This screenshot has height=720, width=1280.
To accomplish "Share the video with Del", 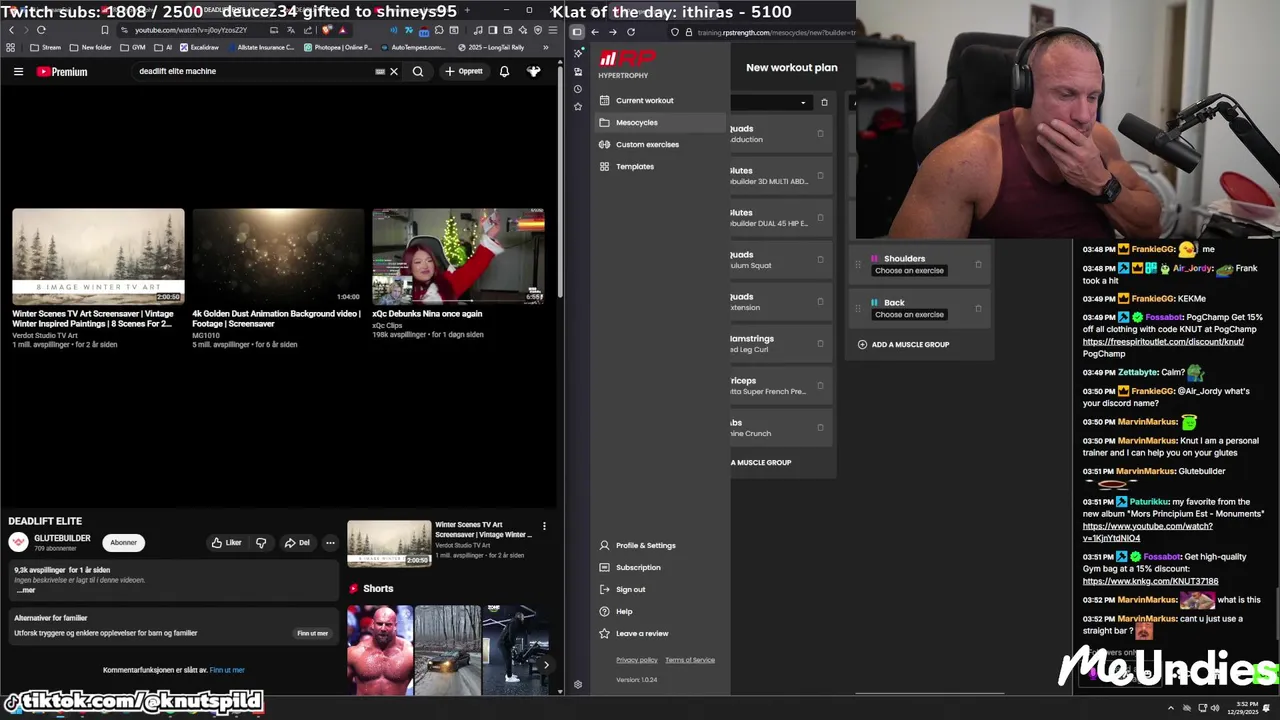I will click(297, 542).
